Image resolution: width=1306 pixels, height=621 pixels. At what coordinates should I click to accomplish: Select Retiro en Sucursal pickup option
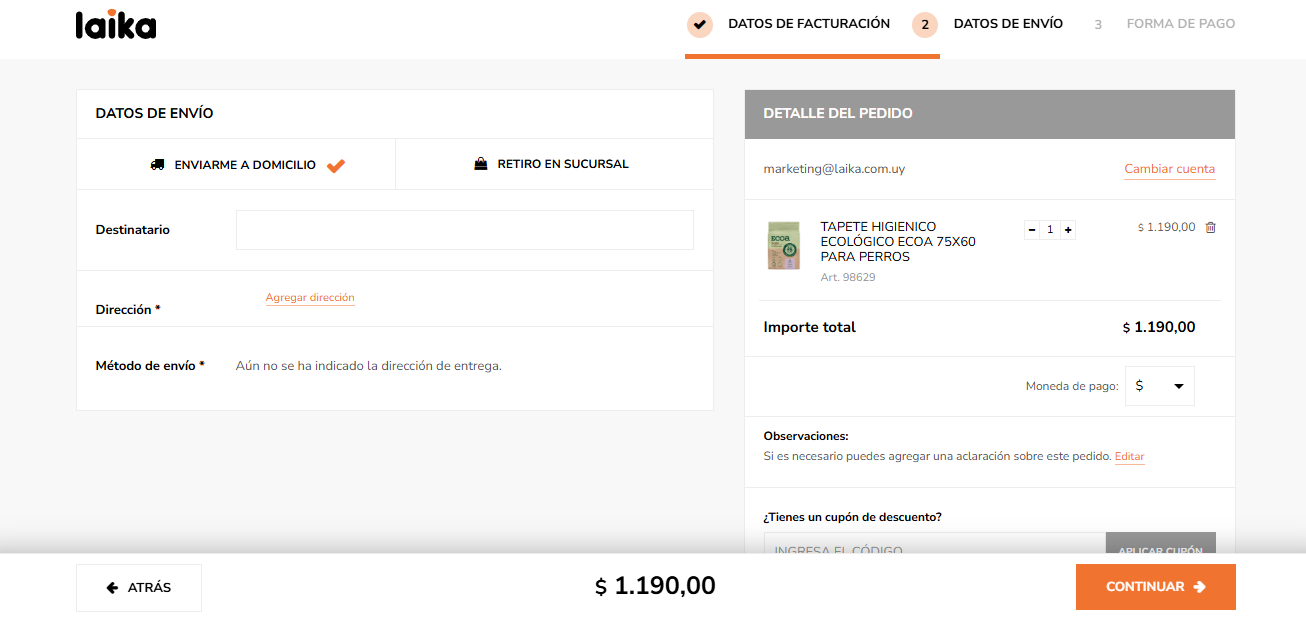(x=554, y=164)
